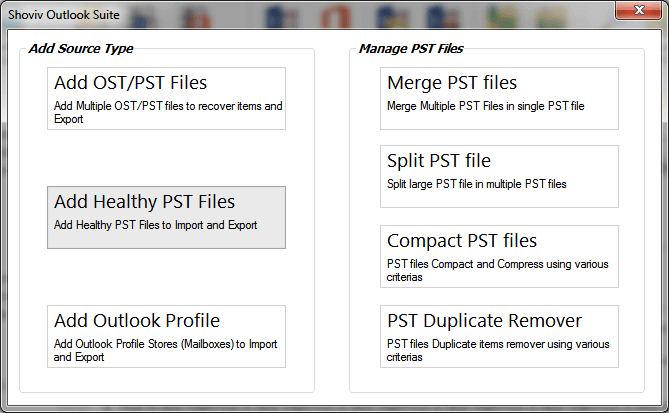Click 'Add Healthy PST Files to Import and Export' text
This screenshot has width=669, height=413.
click(x=155, y=225)
